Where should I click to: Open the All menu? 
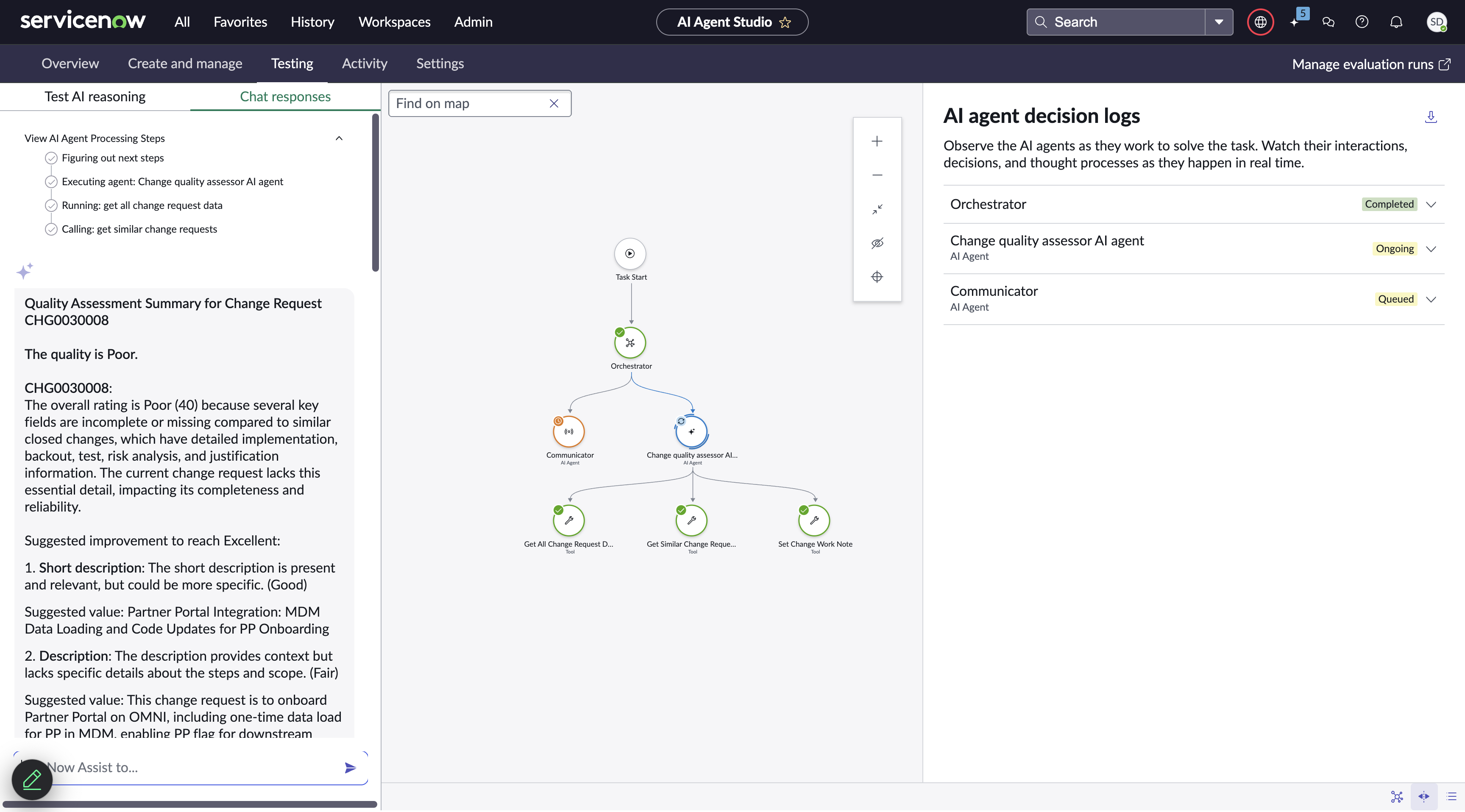tap(182, 22)
